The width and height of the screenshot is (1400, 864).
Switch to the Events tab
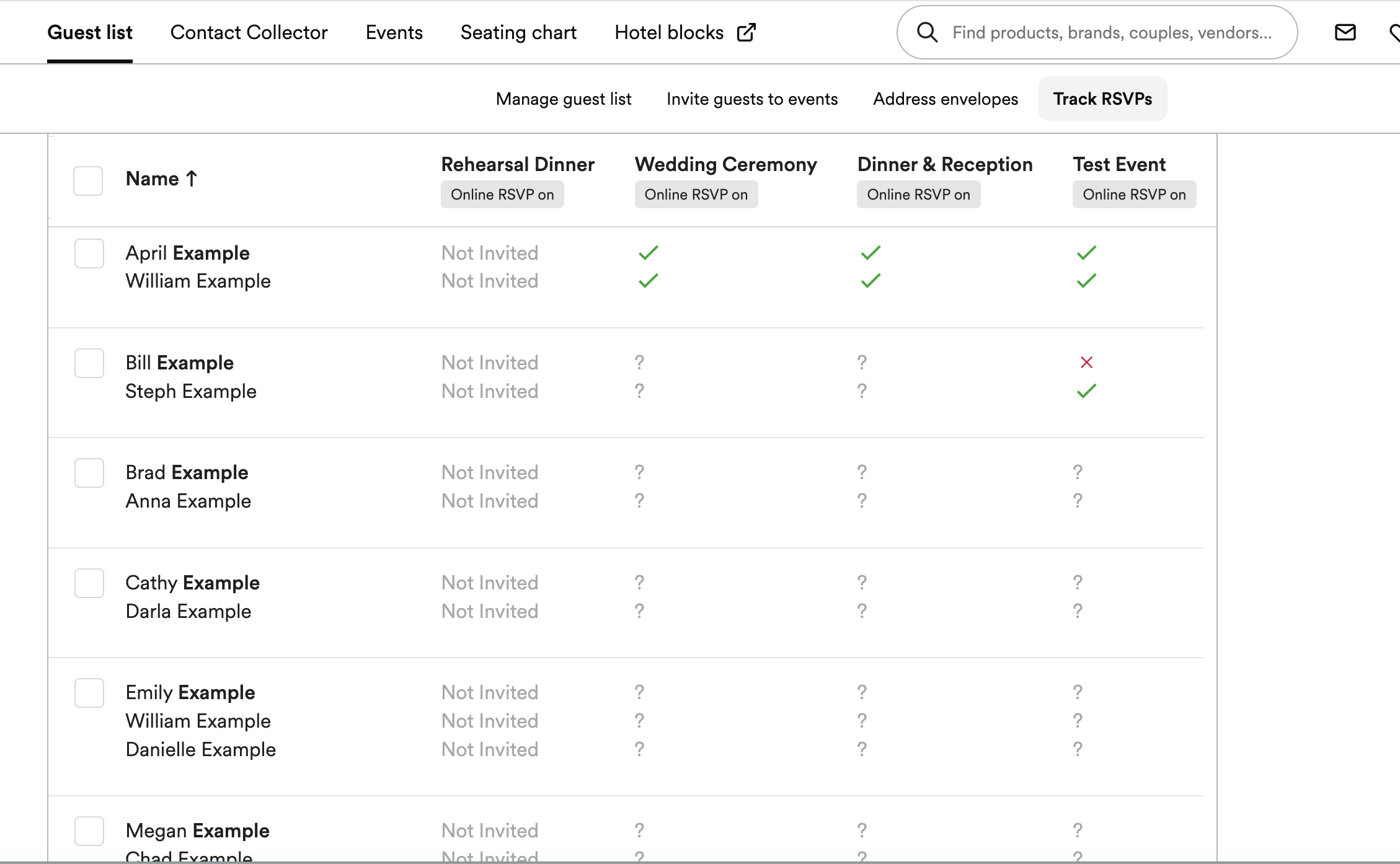(393, 32)
